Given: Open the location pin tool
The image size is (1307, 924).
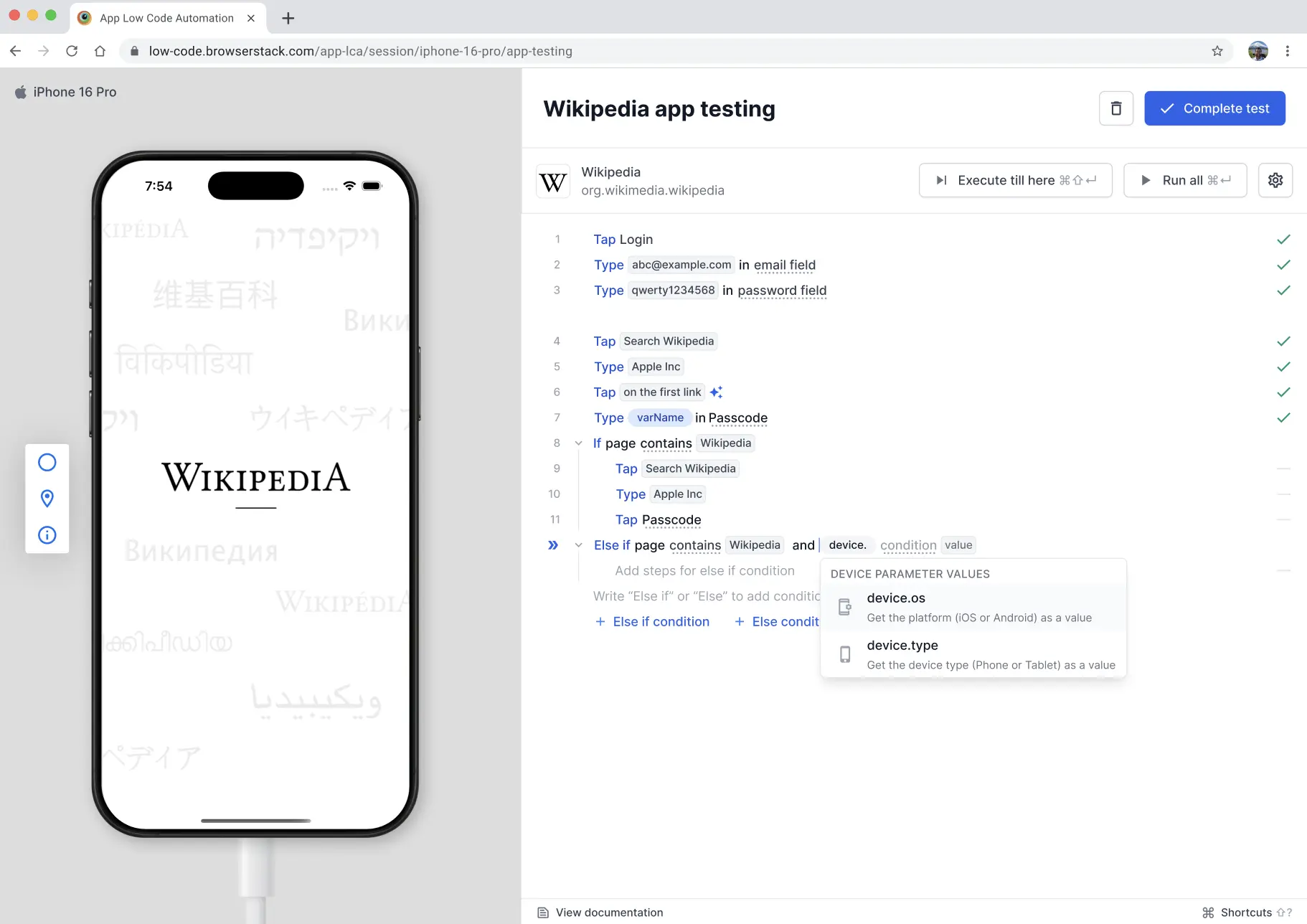Looking at the screenshot, I should 47,499.
